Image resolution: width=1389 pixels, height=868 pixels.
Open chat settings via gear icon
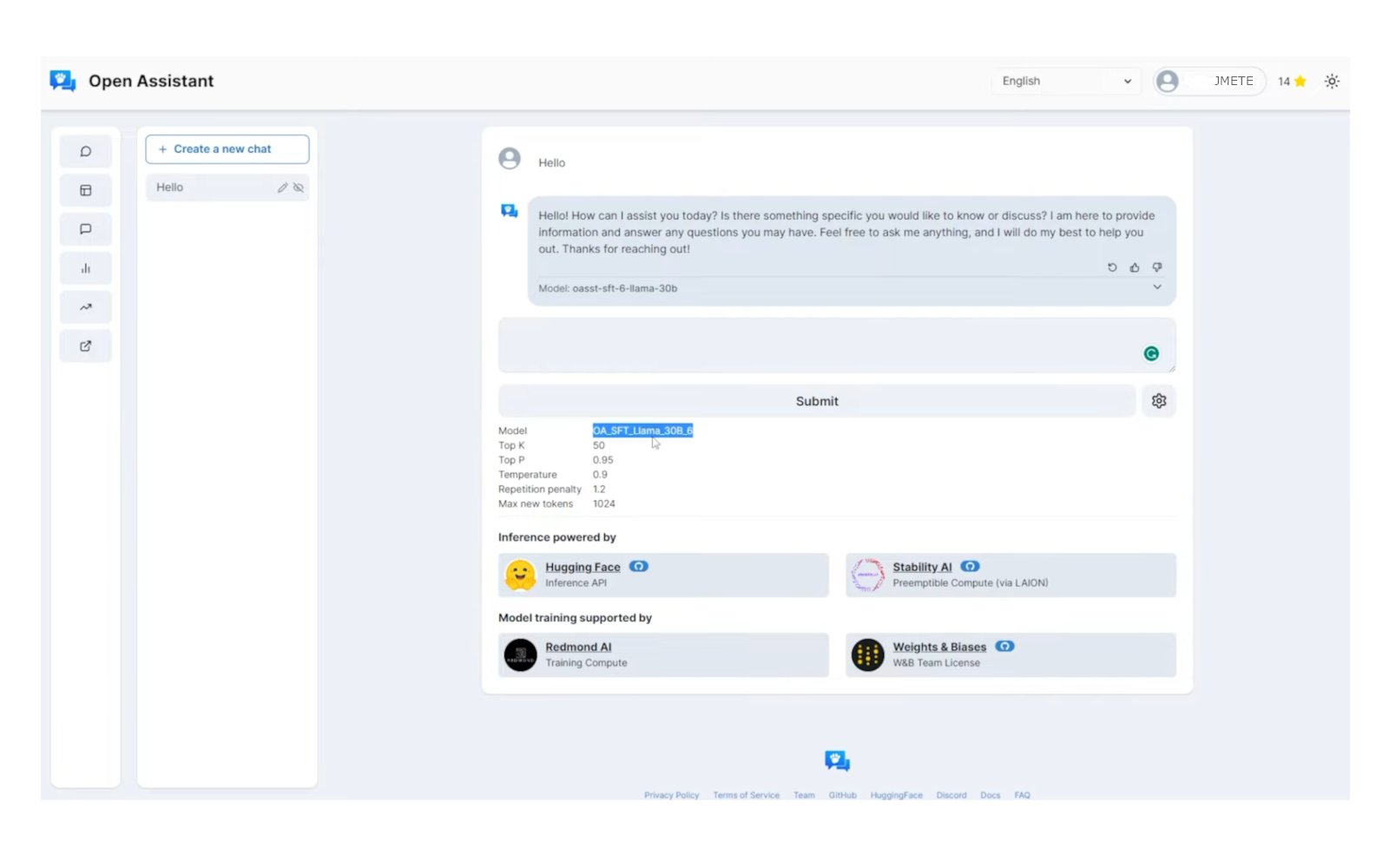tap(1158, 400)
